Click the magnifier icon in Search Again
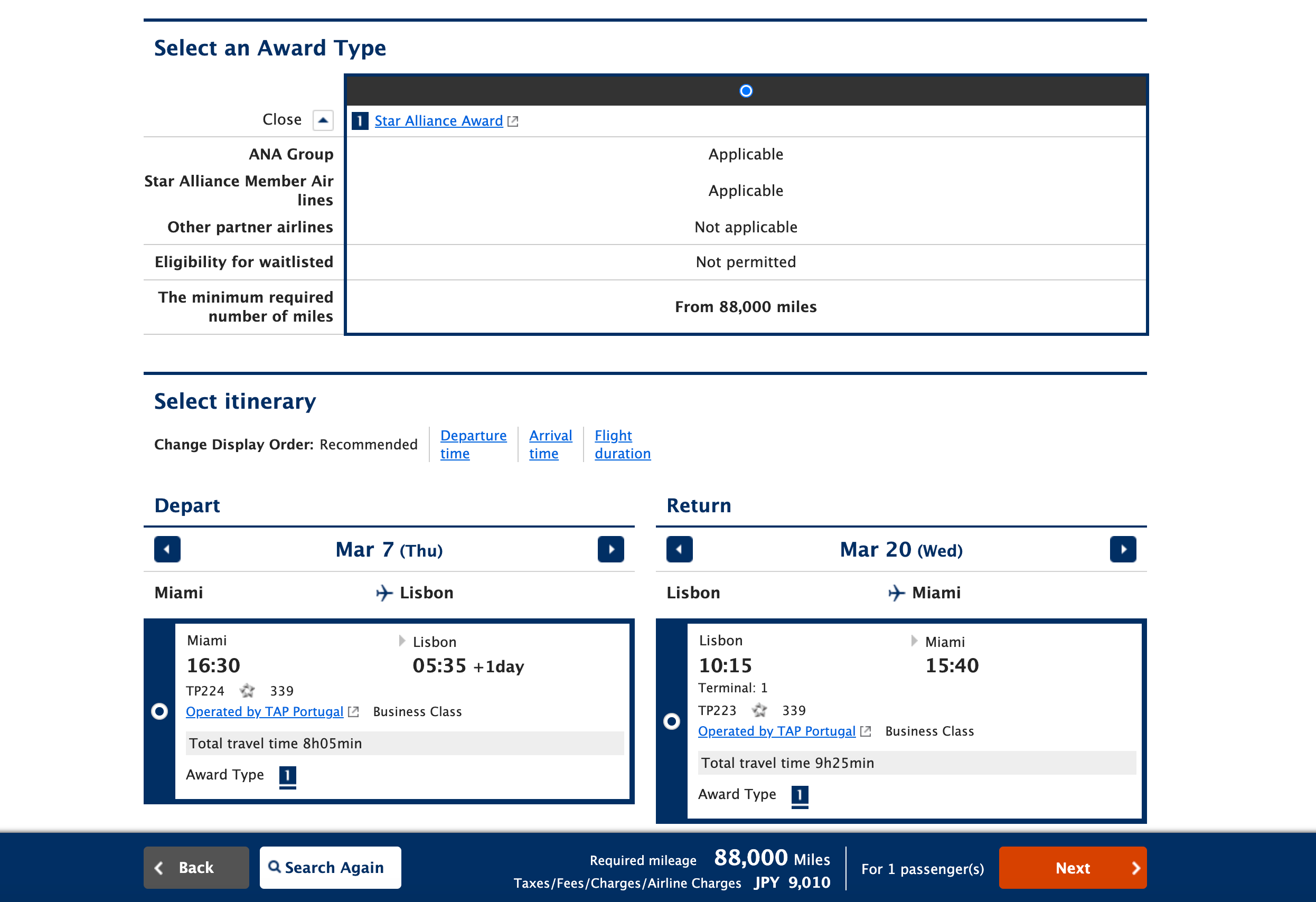This screenshot has height=902, width=1316. pos(275,868)
